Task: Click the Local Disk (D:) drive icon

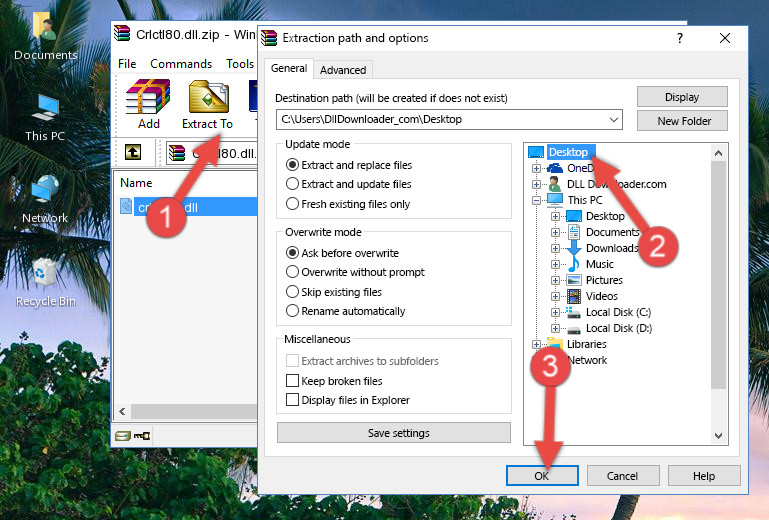Action: coord(574,329)
